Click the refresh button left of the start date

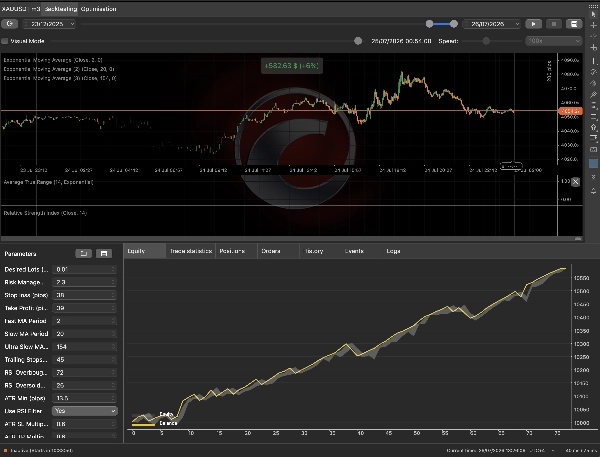pos(9,24)
